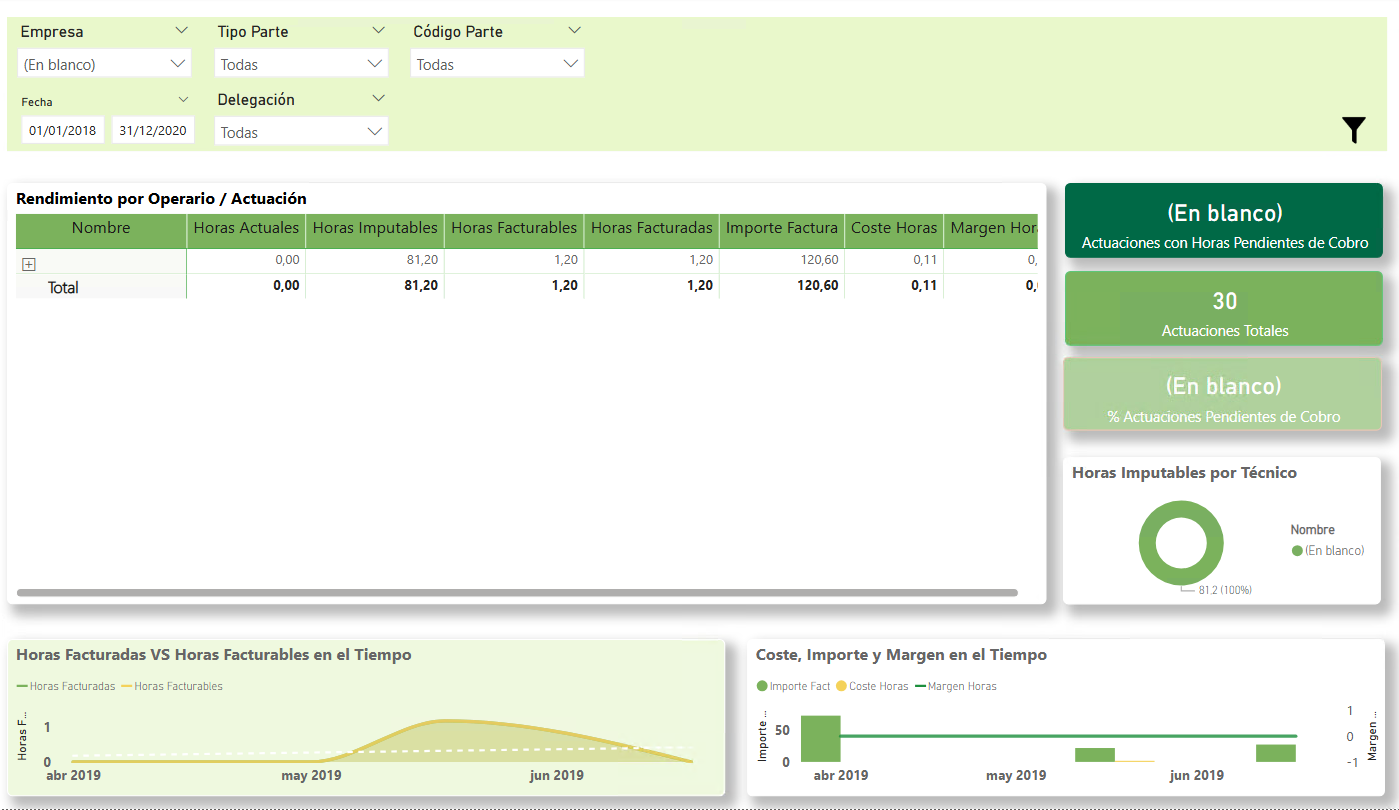Click the Importe Fact legend marker

[x=762, y=687]
